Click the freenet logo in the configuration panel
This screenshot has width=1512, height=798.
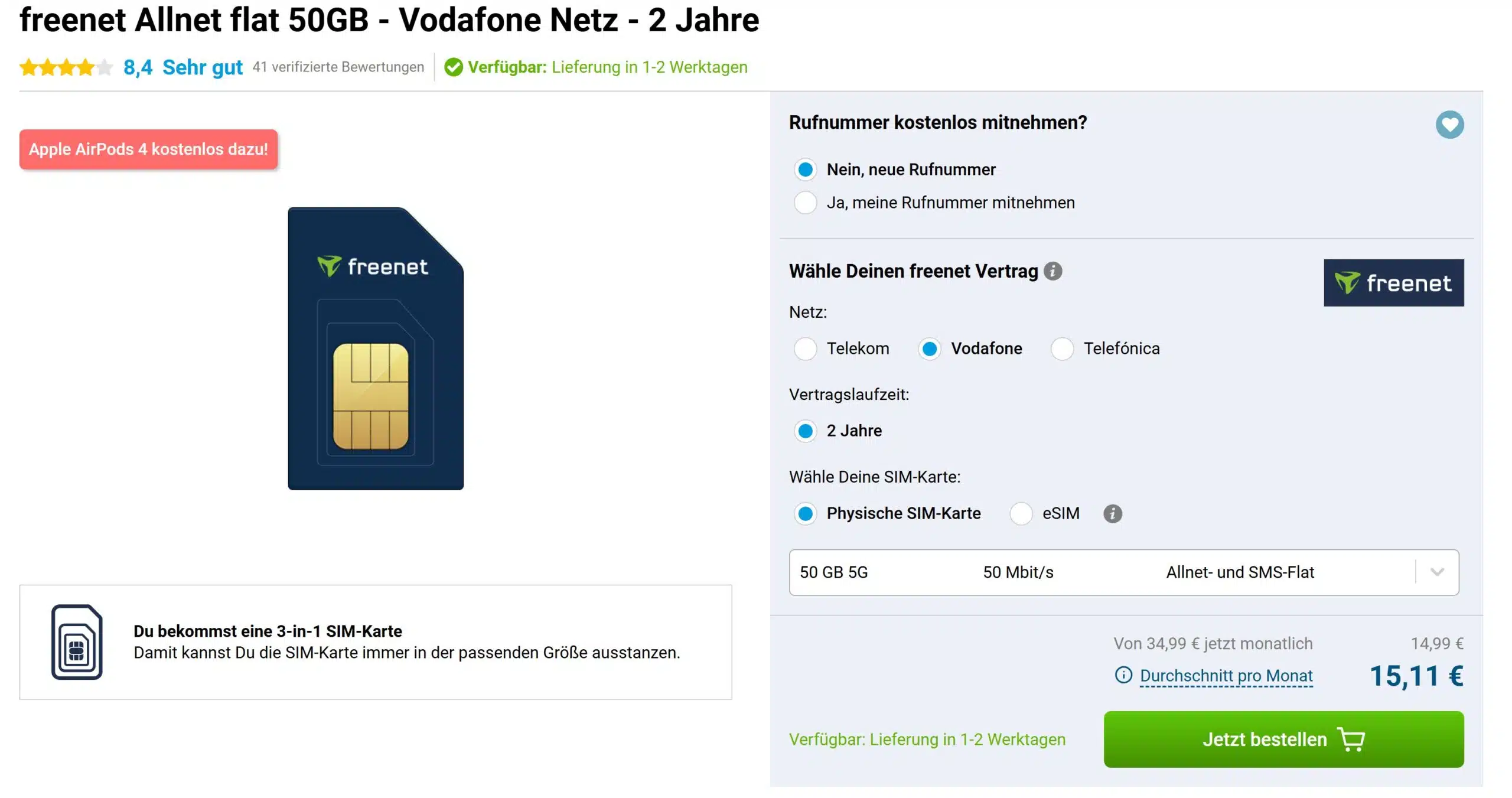pos(1394,282)
